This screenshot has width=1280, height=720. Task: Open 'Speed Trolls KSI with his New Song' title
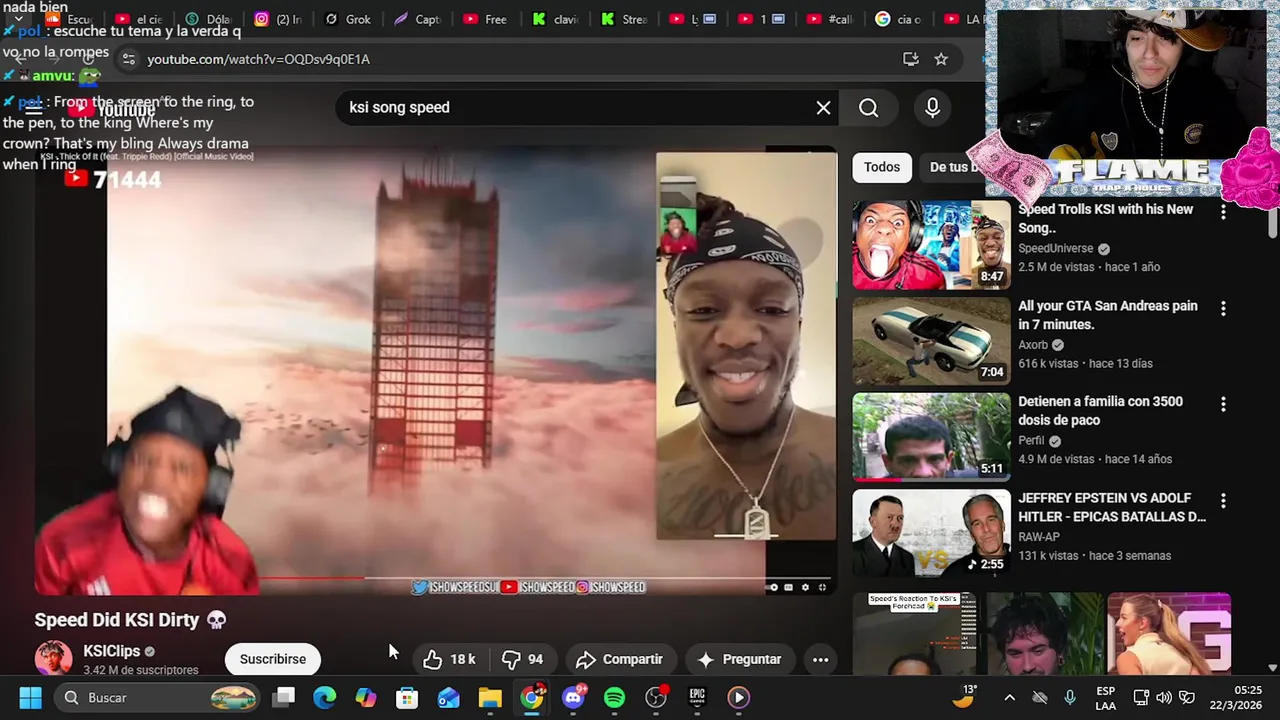1105,219
